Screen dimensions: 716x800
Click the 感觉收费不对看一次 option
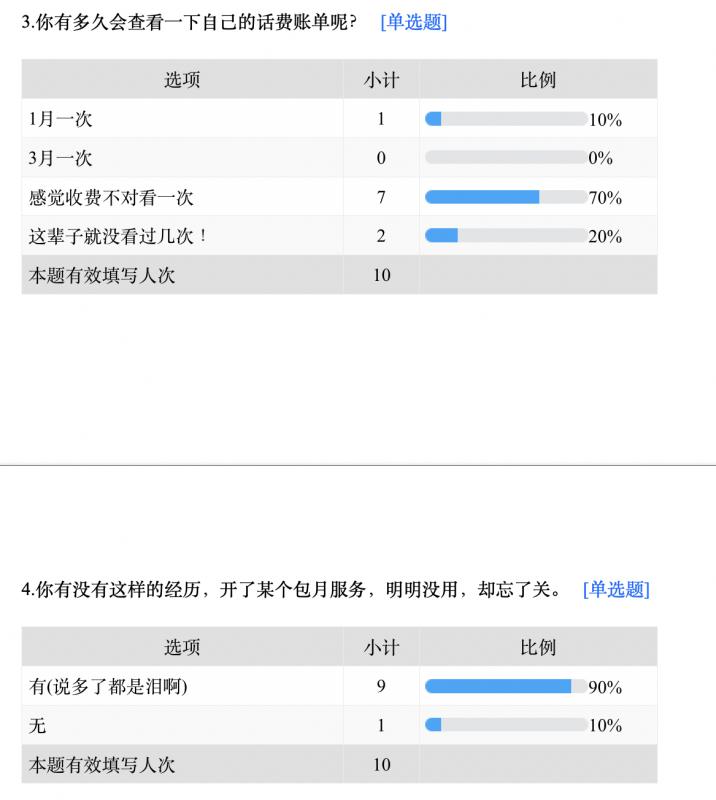point(111,197)
